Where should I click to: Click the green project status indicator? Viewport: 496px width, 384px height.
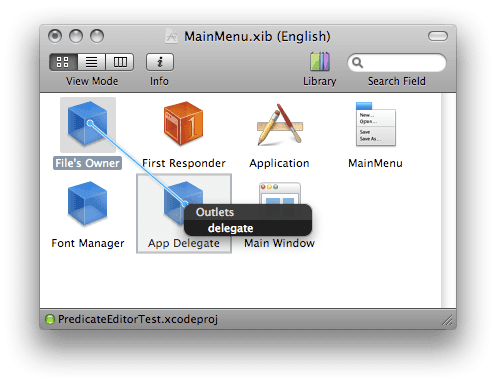point(50,319)
